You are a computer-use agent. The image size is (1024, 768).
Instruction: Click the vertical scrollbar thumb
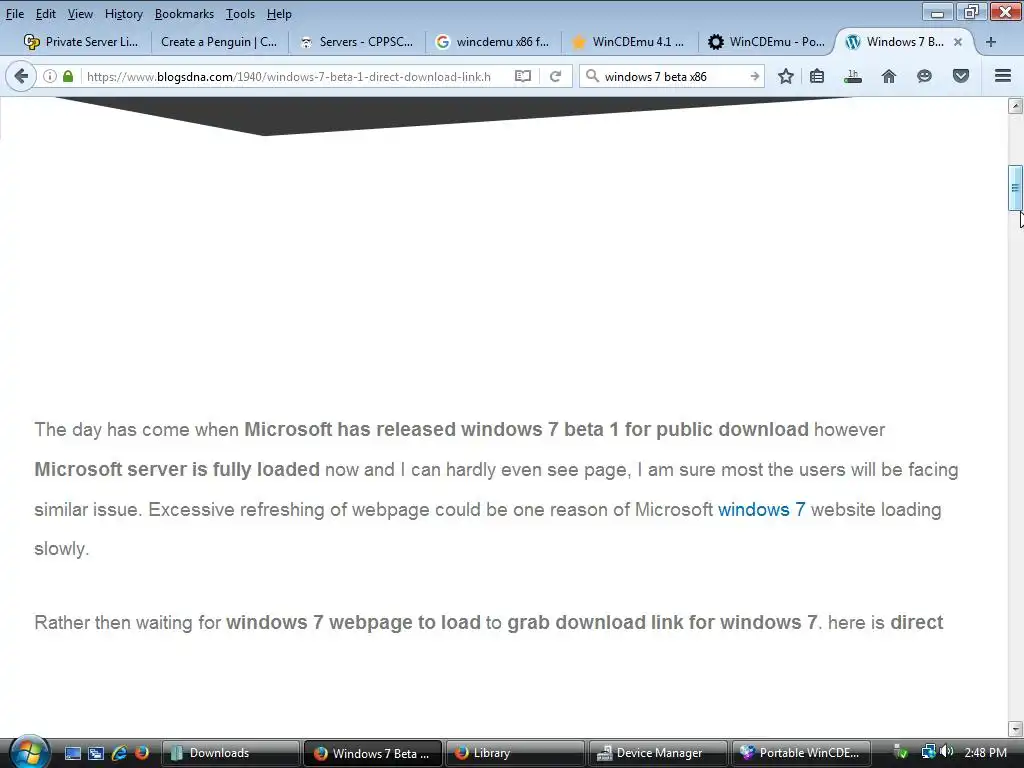(x=1015, y=188)
